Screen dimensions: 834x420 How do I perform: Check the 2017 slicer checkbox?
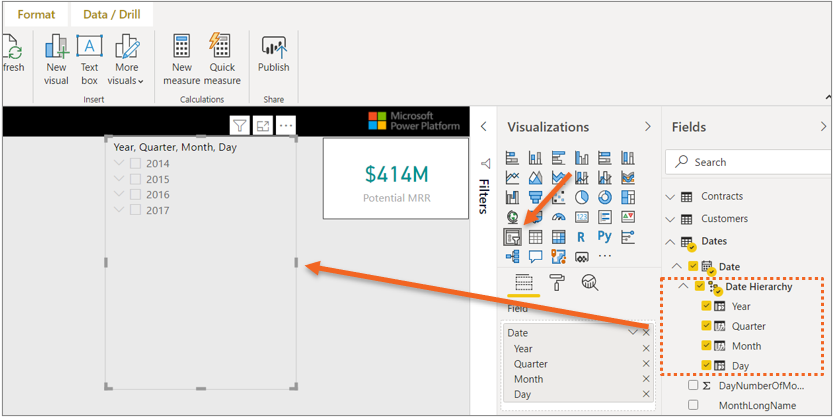[136, 210]
